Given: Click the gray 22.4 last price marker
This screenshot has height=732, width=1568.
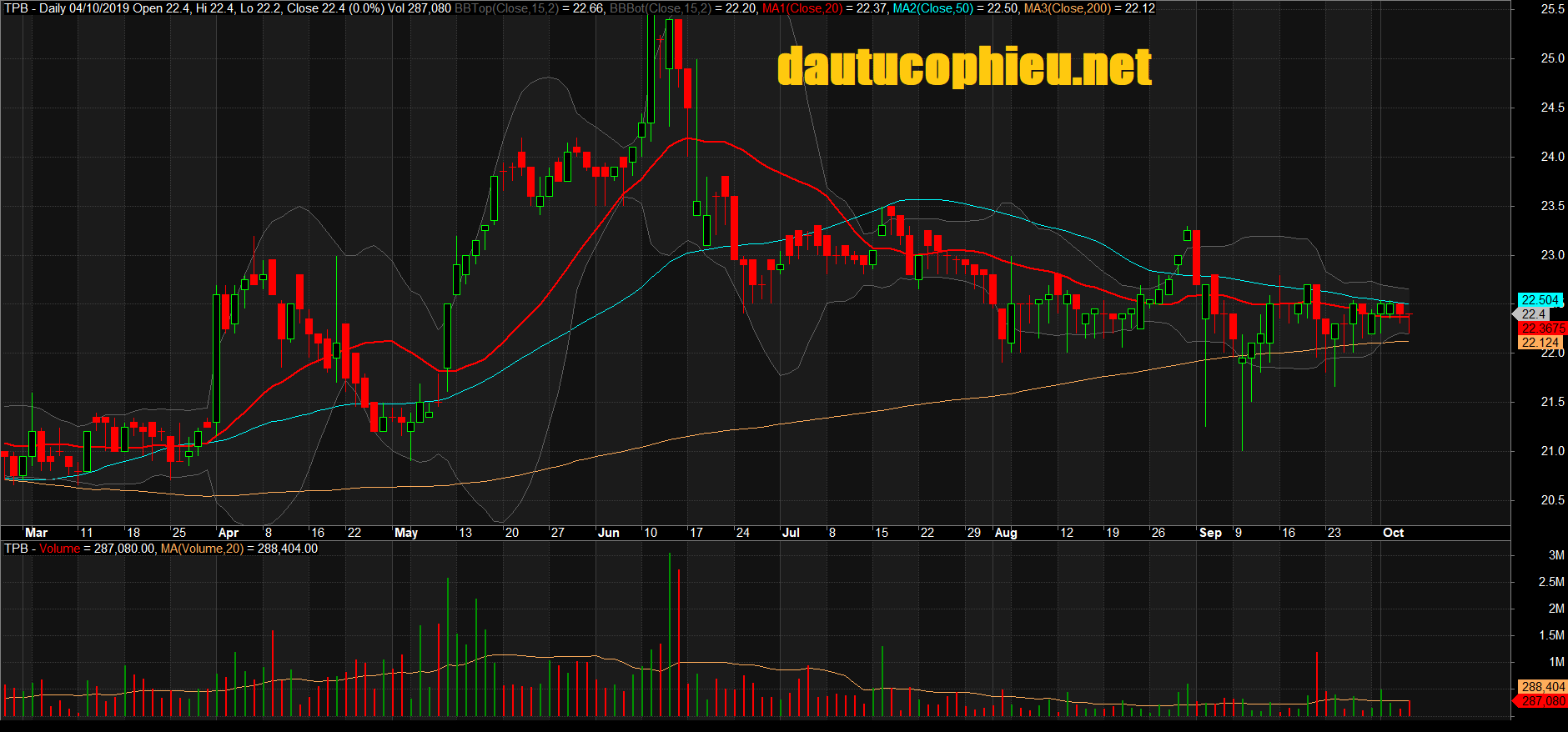Looking at the screenshot, I should click(1533, 314).
